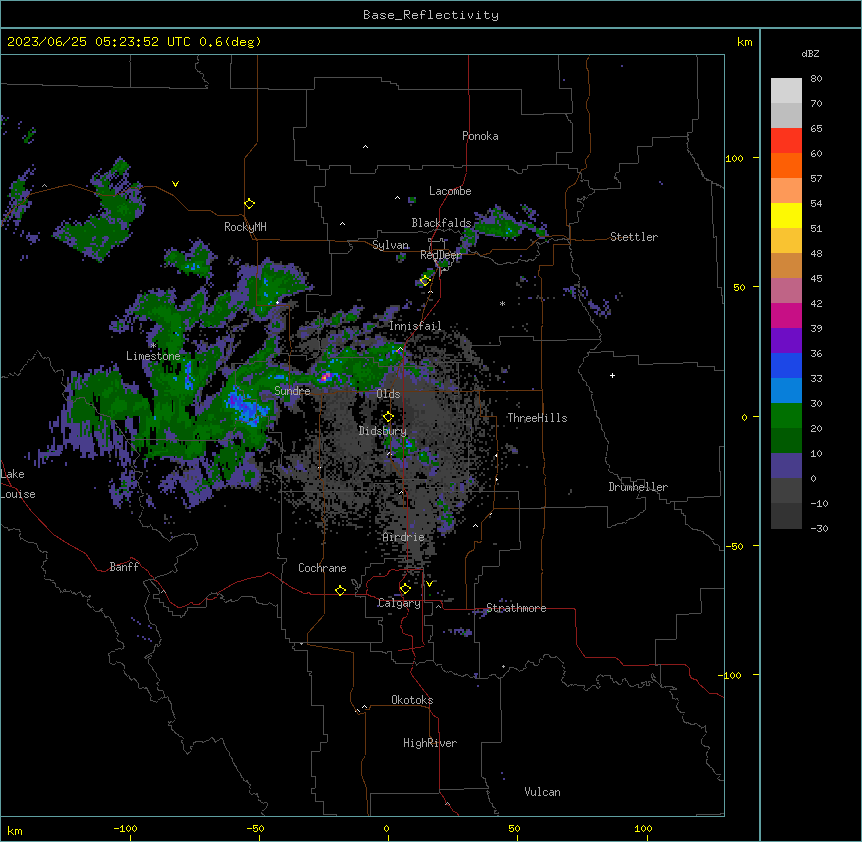Click the yellow V marker northwest of RockyMH

click(x=175, y=184)
